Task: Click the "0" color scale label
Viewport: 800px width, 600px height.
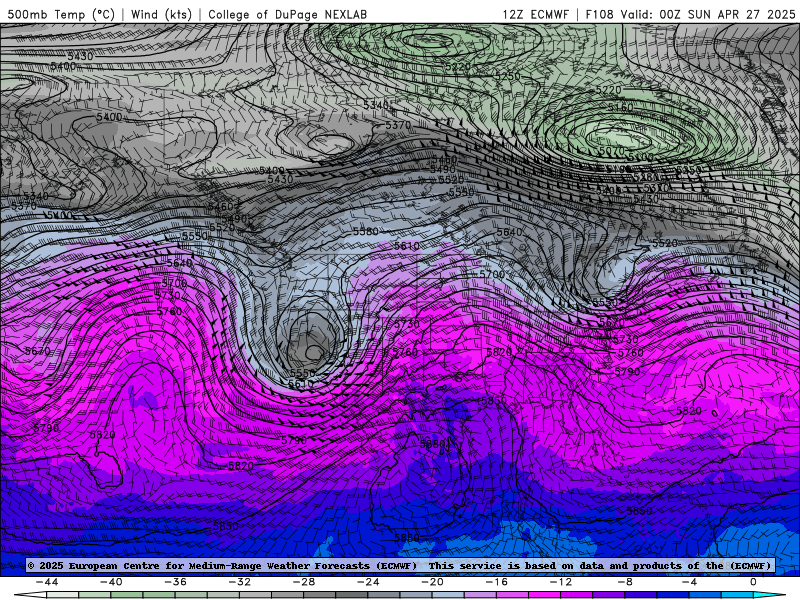Action: click(x=753, y=582)
